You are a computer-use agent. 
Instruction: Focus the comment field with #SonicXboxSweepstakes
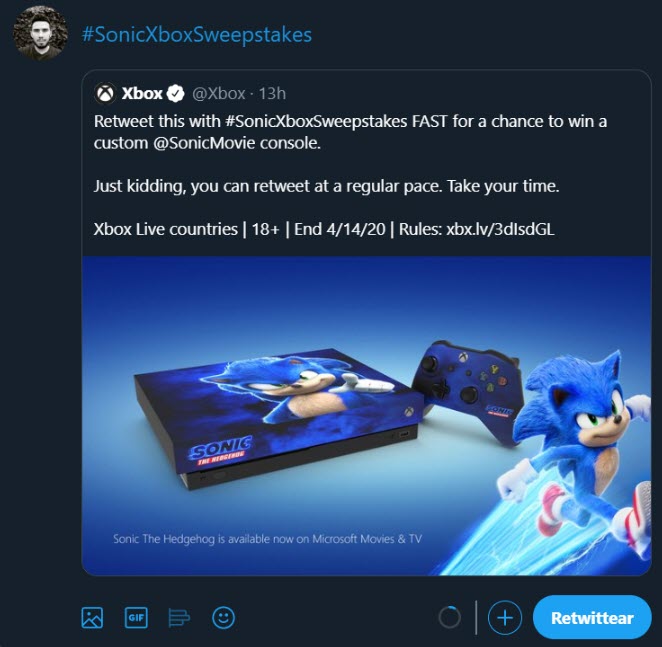click(196, 35)
